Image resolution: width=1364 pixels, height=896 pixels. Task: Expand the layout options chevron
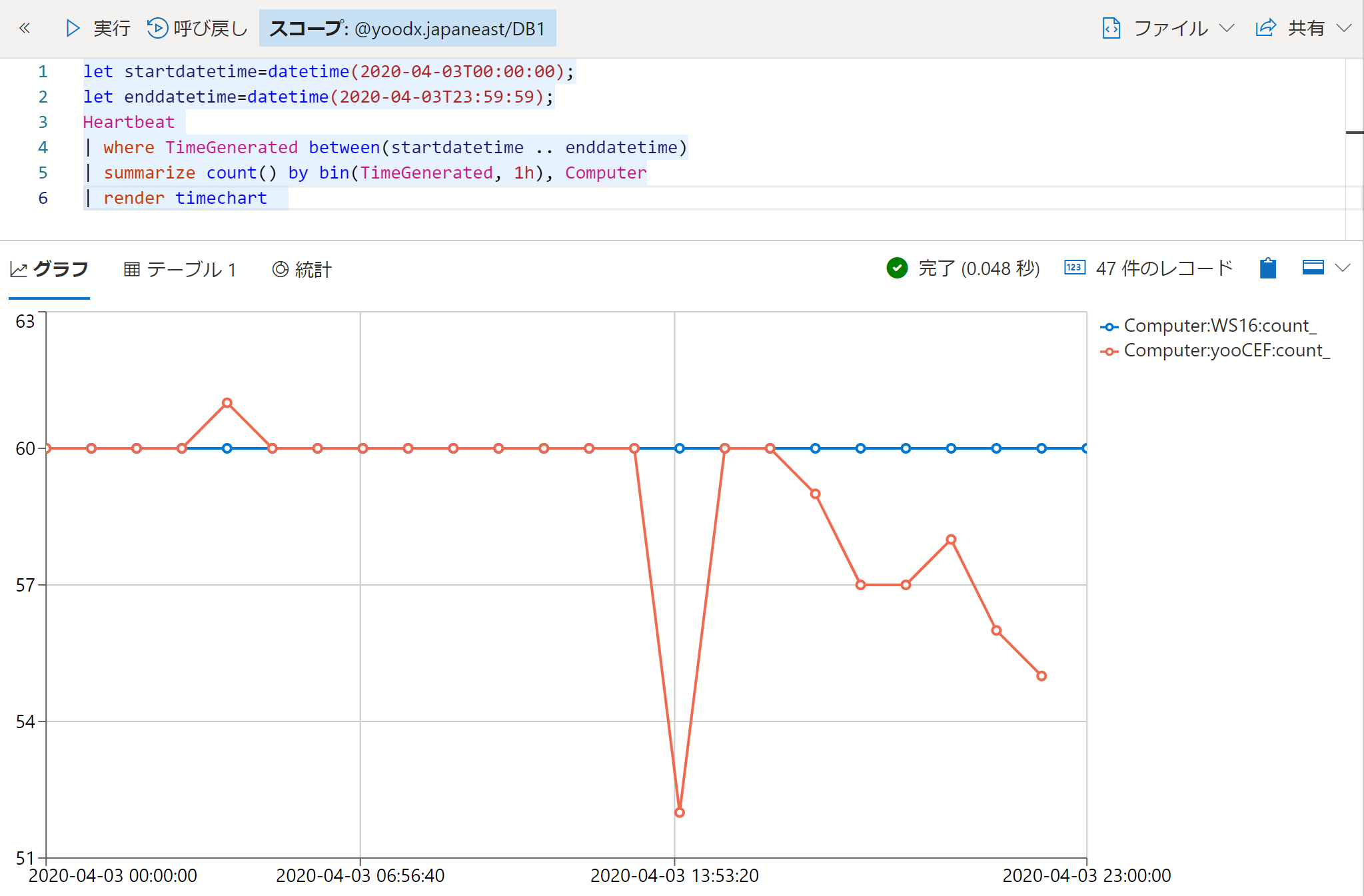point(1343,268)
